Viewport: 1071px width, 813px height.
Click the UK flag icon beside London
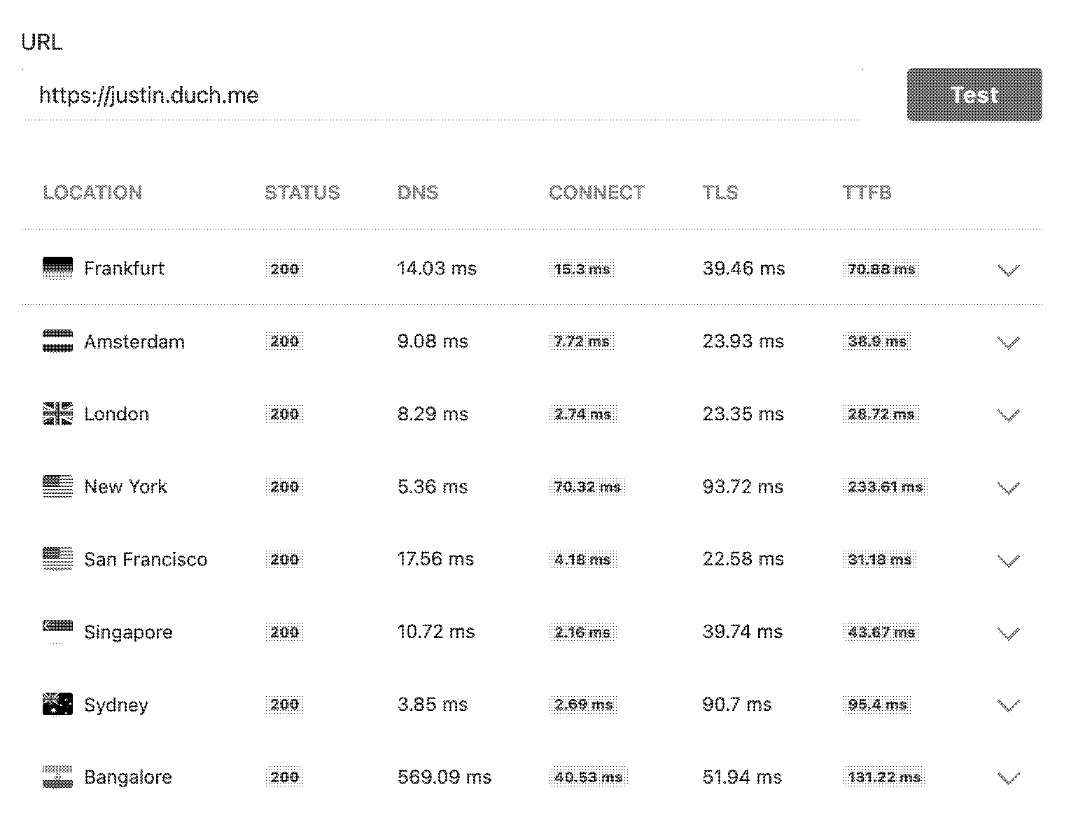[59, 415]
